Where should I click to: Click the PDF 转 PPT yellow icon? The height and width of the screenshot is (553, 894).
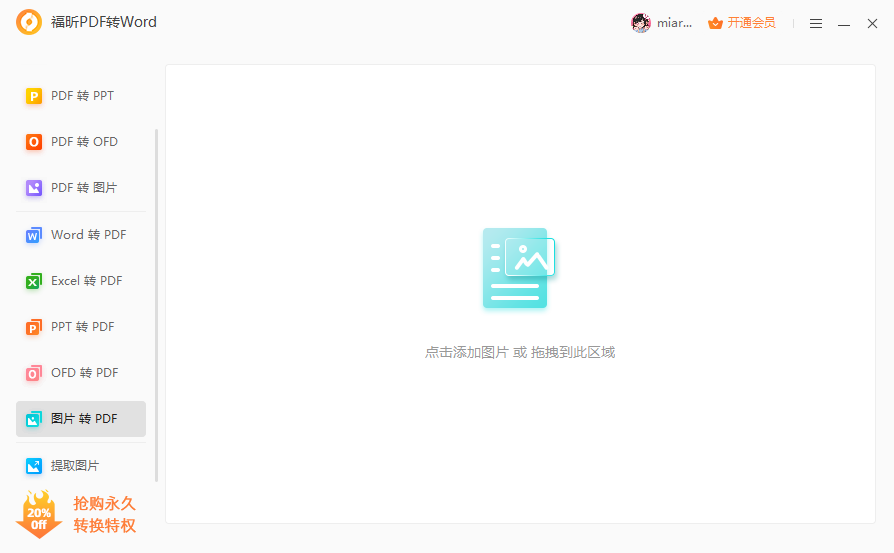click(34, 96)
